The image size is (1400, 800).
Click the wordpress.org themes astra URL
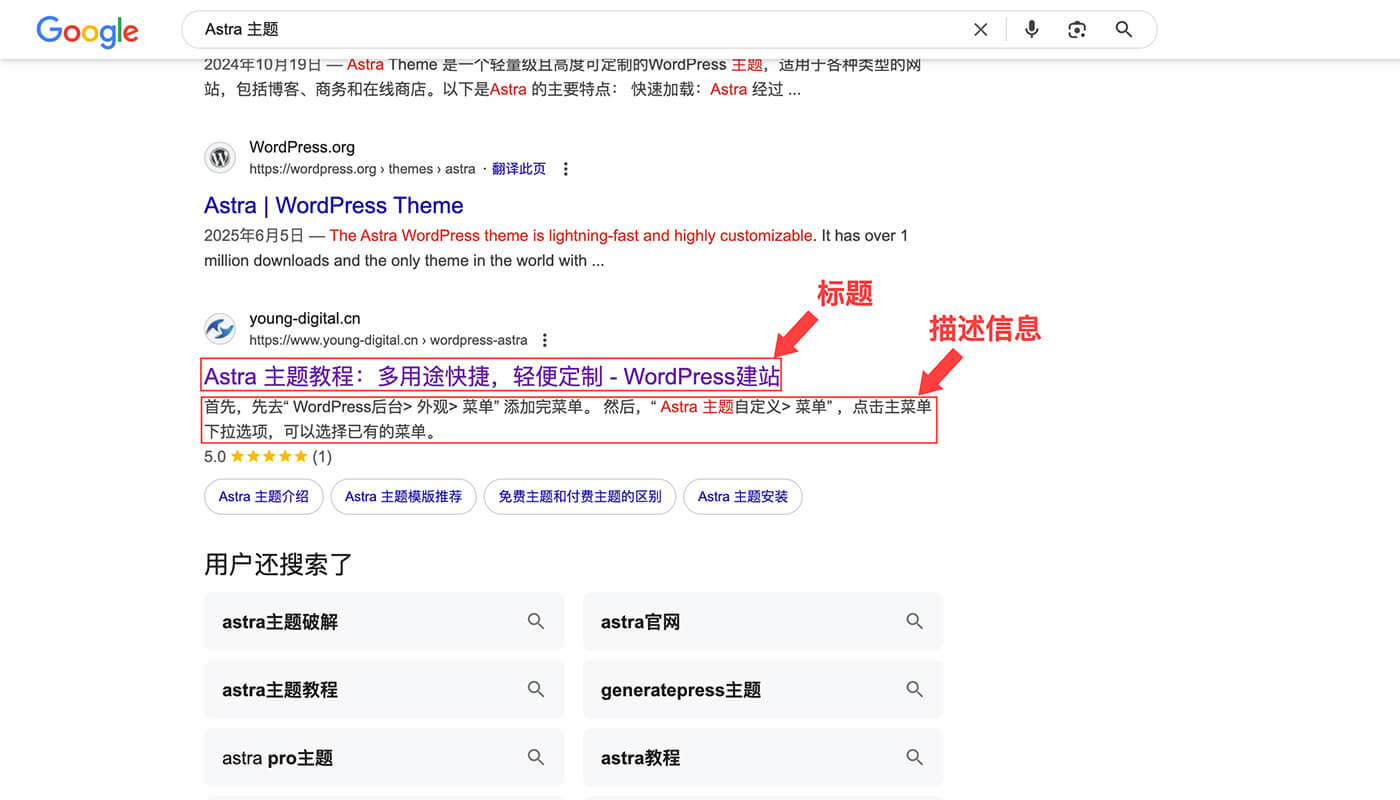coord(362,169)
